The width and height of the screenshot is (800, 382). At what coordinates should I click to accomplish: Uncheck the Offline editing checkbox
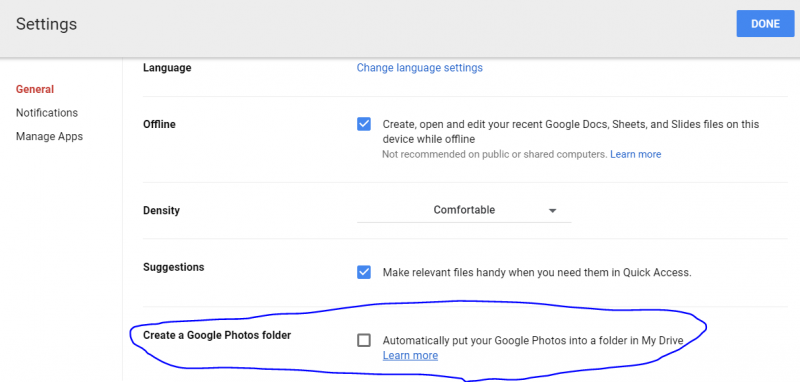(364, 124)
